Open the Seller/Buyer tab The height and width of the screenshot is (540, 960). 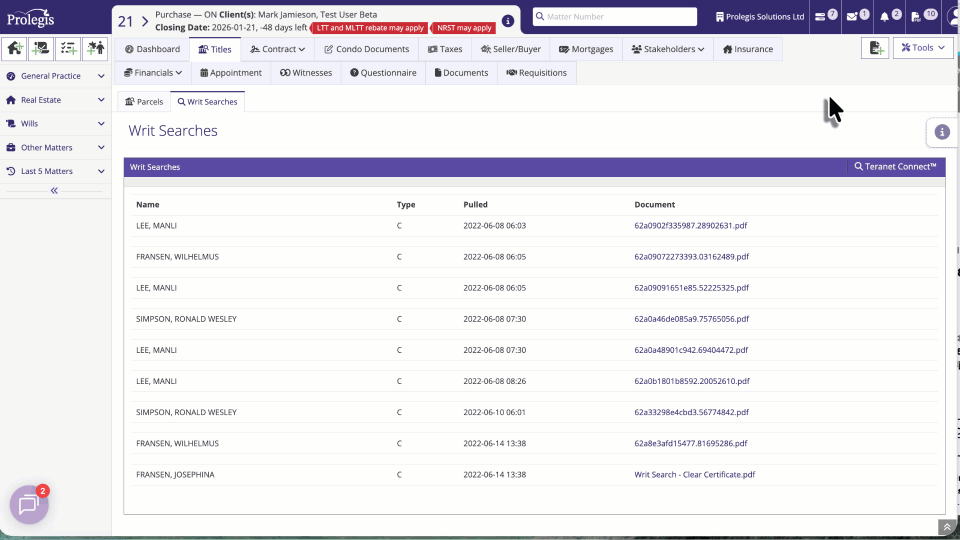pyautogui.click(x=511, y=49)
